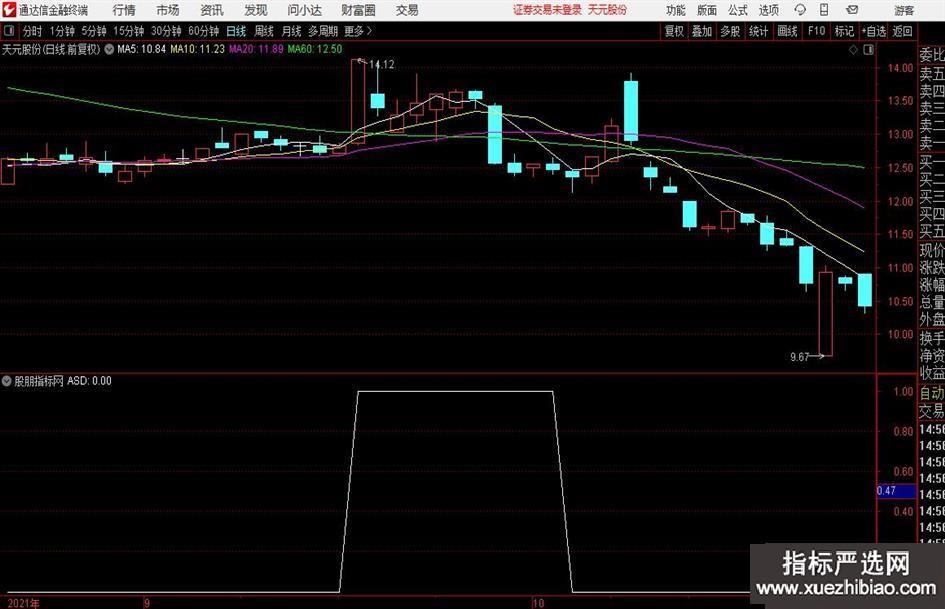The image size is (945, 609).
Task: Open the 资讯 menu
Action: (x=212, y=10)
